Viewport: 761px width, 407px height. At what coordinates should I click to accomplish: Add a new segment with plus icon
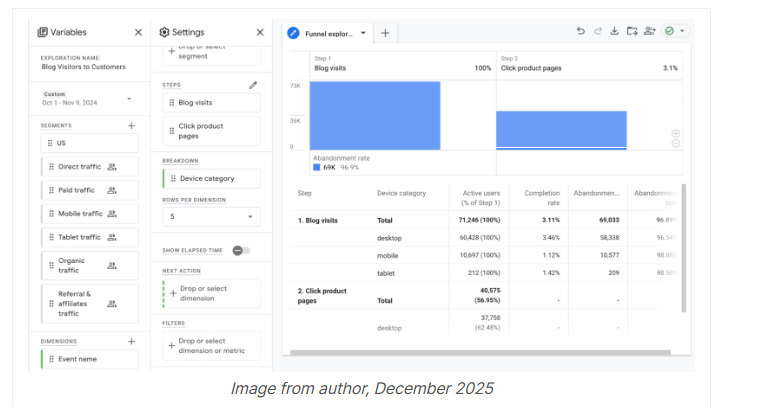[x=131, y=126]
